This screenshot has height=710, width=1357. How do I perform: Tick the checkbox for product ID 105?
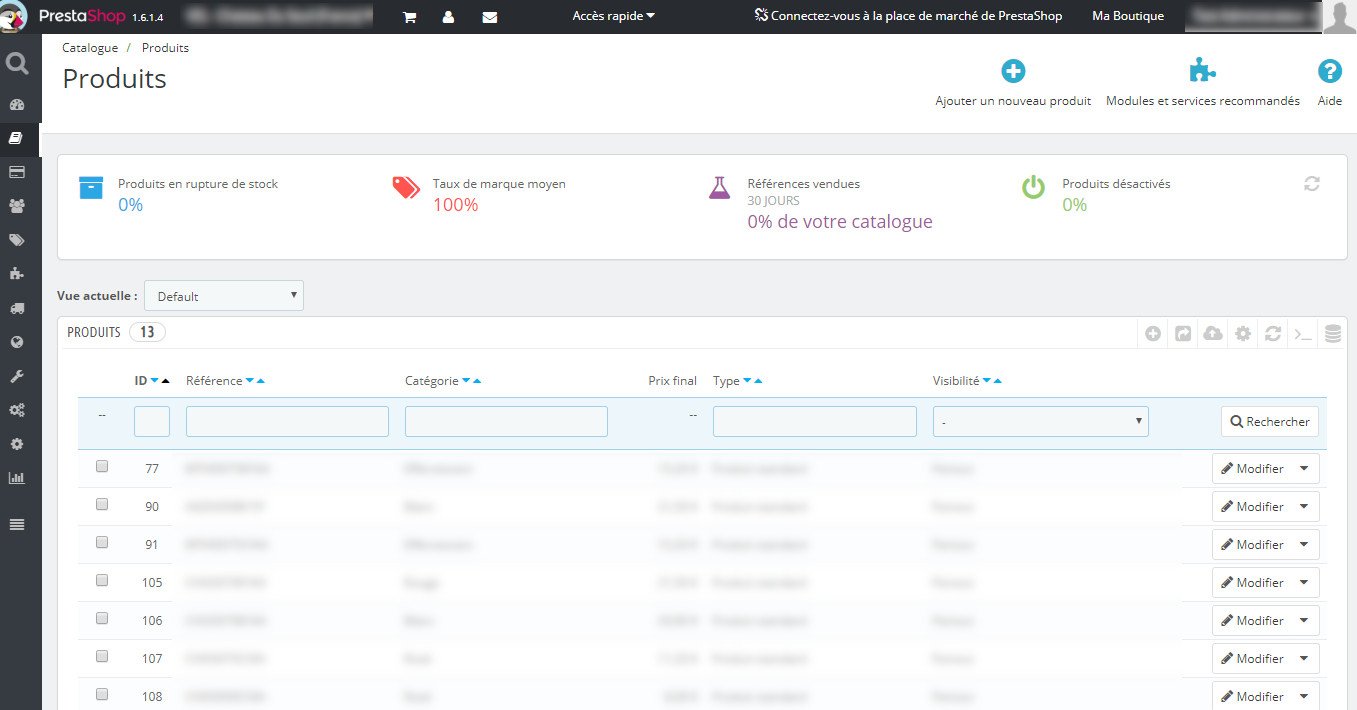coord(102,580)
